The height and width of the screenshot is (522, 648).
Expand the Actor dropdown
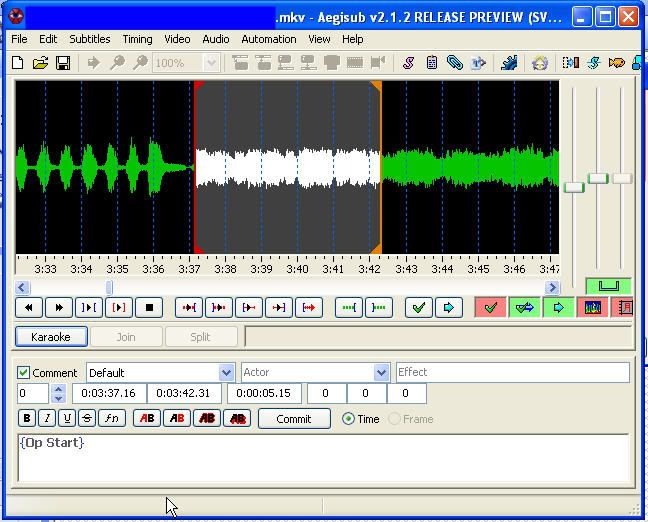coord(381,373)
